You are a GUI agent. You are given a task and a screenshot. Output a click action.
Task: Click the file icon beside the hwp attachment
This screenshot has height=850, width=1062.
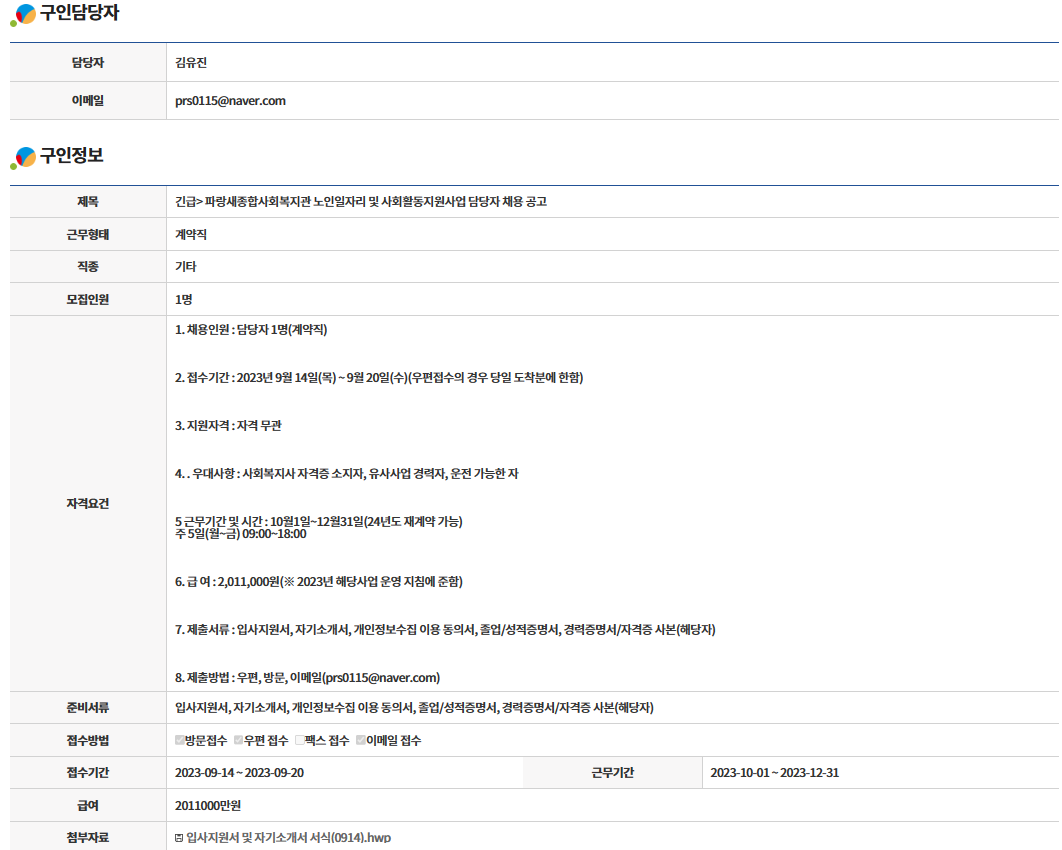click(179, 838)
